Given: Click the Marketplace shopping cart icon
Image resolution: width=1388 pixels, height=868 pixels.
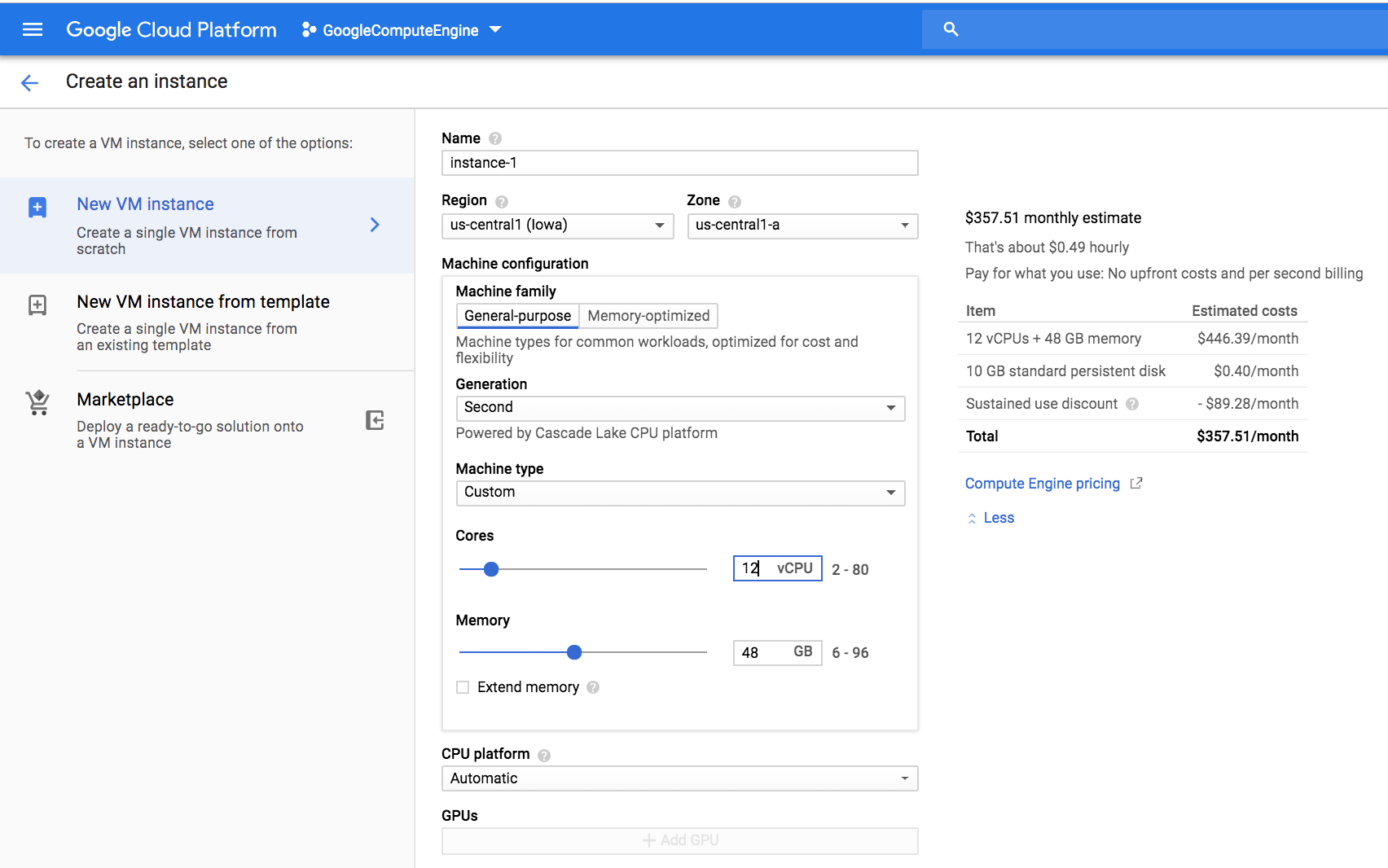Looking at the screenshot, I should tap(37, 402).
